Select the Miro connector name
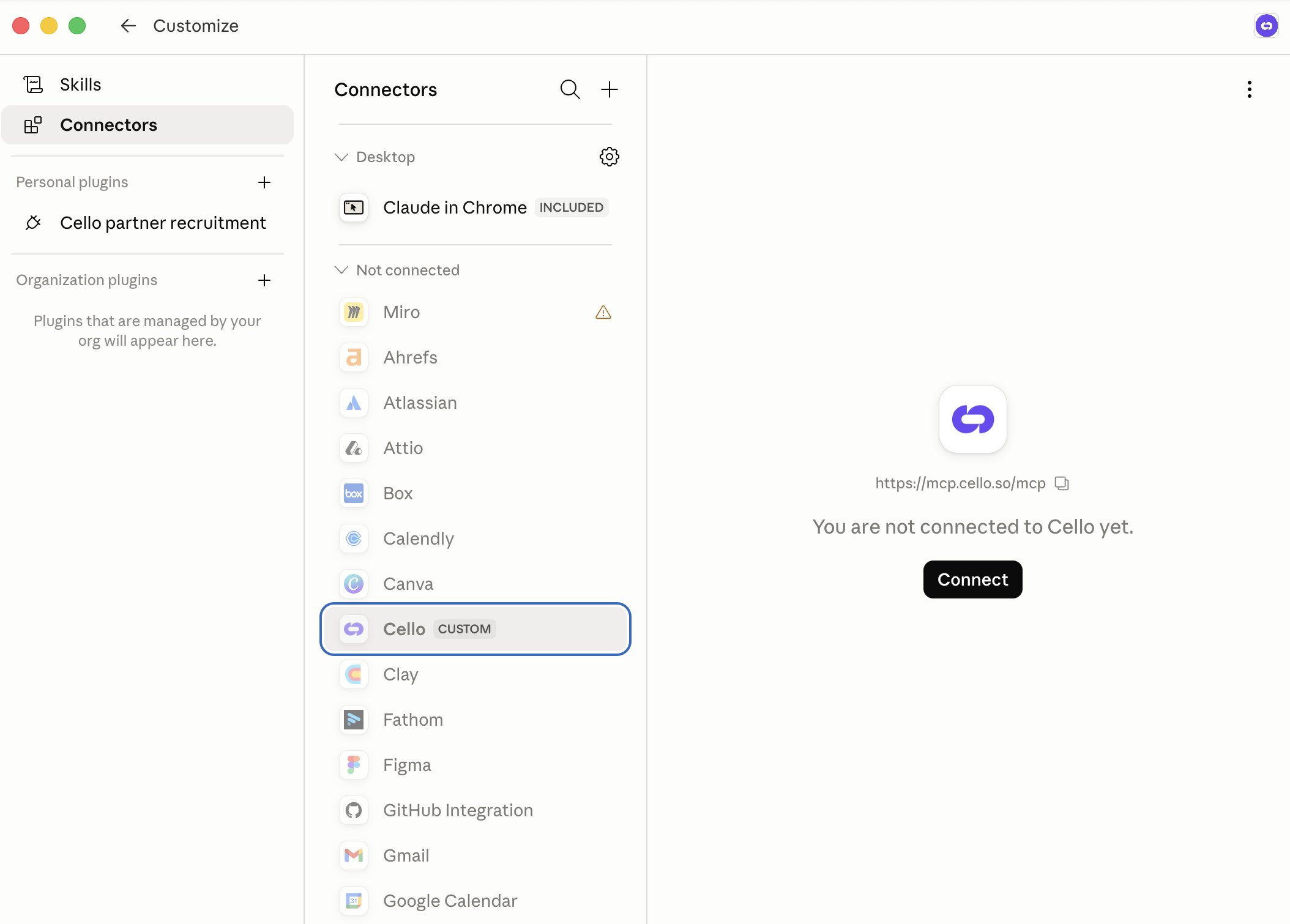 (x=401, y=312)
